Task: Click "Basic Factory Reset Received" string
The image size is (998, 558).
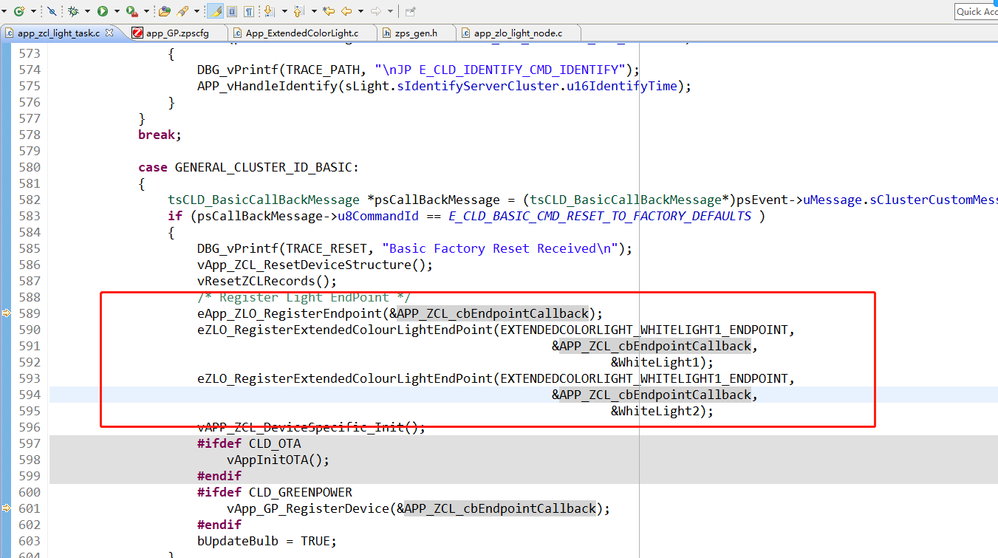Action: click(500, 248)
